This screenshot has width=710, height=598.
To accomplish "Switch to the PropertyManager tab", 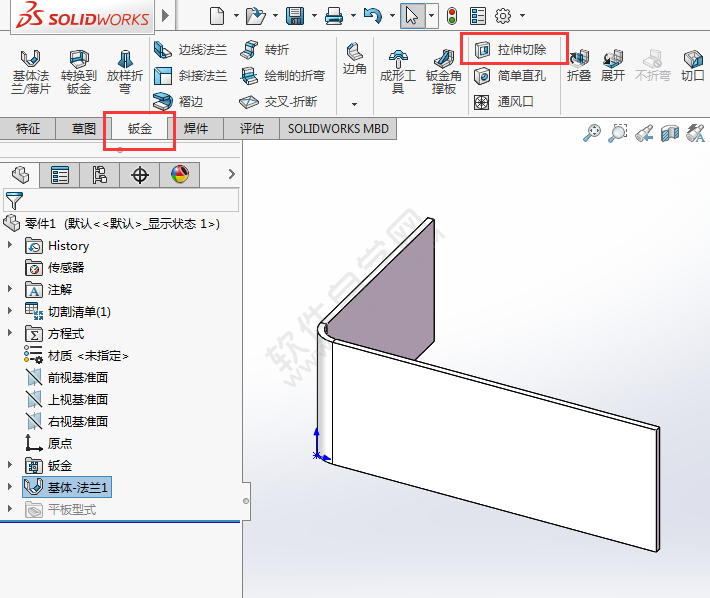I will pos(60,175).
